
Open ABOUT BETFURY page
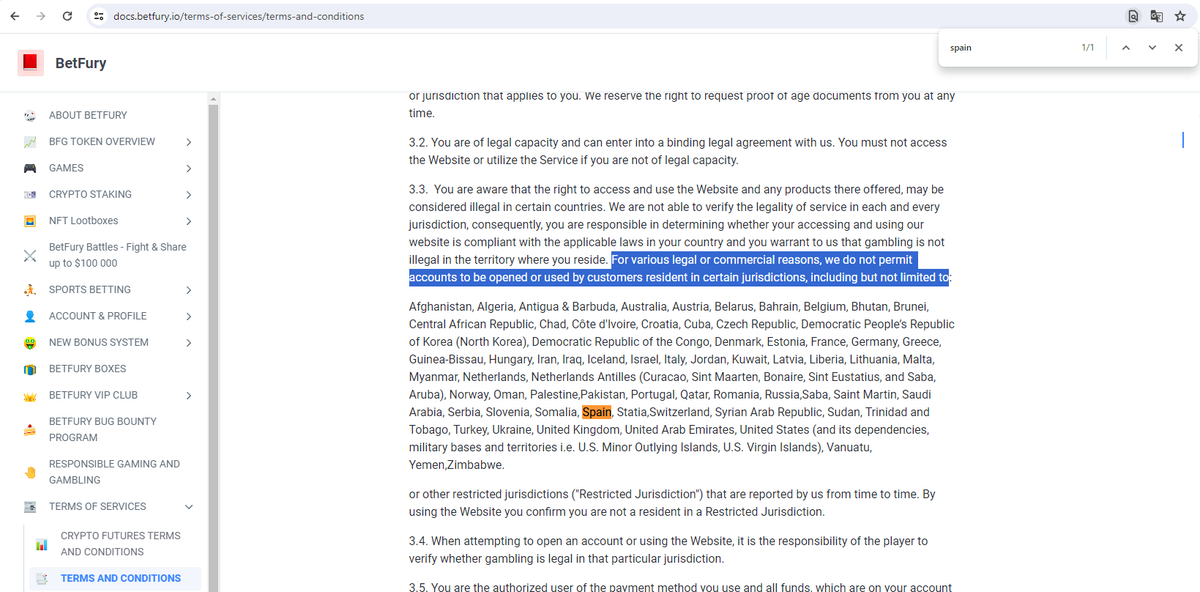point(88,115)
